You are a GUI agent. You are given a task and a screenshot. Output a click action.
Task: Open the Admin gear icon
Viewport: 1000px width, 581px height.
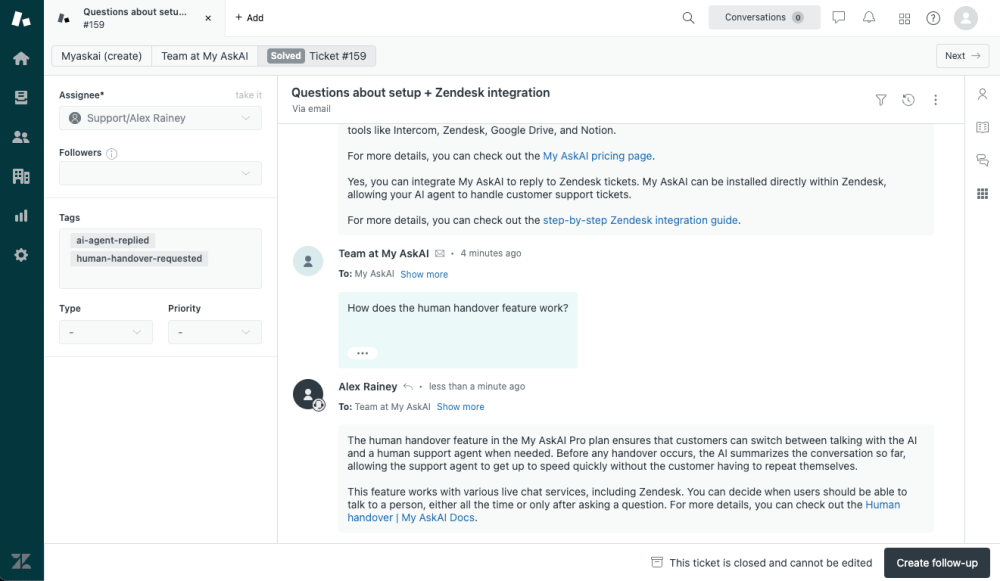coord(21,255)
